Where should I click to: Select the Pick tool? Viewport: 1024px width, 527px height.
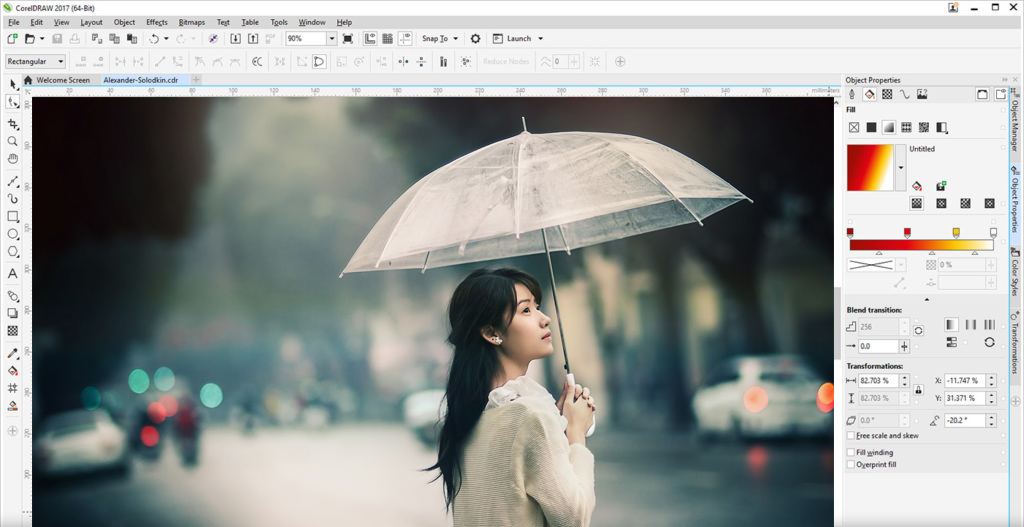[12, 84]
